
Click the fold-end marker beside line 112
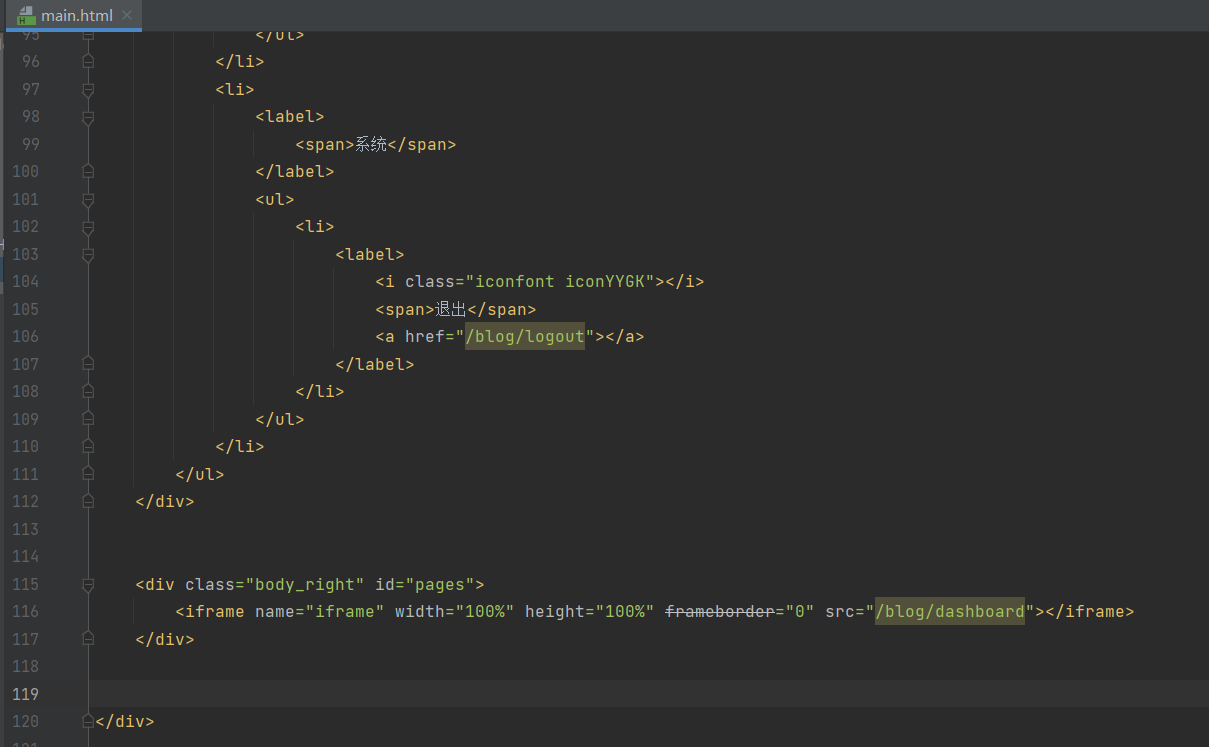[88, 501]
